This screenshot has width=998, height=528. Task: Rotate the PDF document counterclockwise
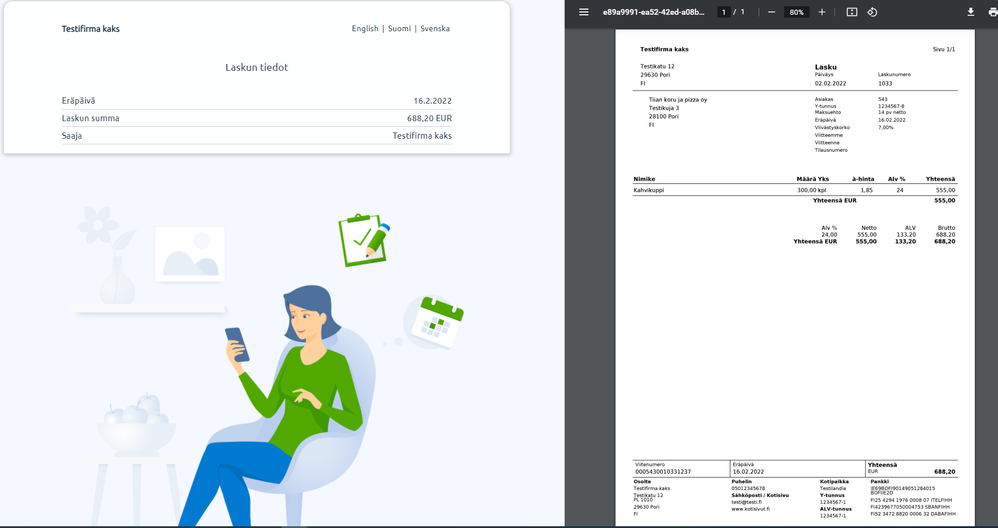[x=872, y=12]
